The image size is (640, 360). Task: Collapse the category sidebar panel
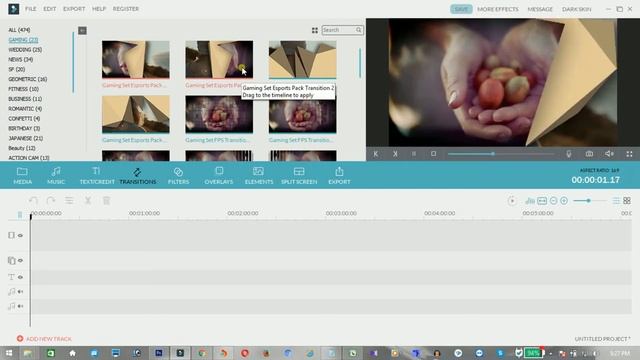coord(82,31)
